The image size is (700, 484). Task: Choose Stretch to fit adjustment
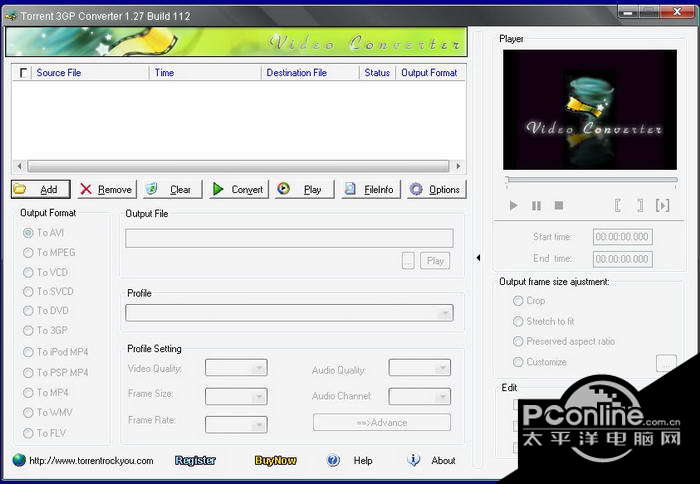click(544, 321)
